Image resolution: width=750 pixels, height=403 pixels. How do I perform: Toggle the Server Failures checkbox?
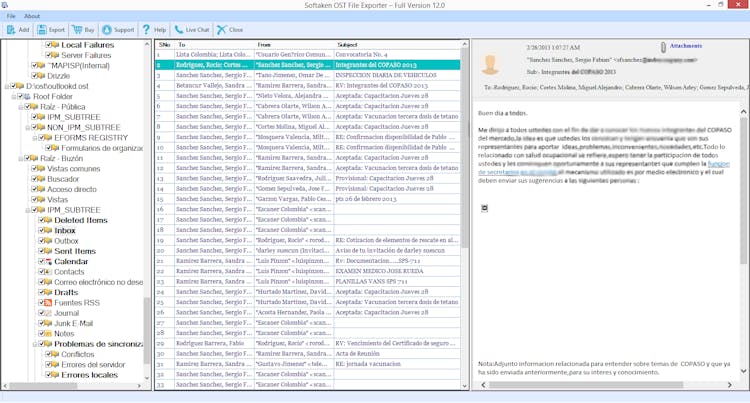pos(48,55)
